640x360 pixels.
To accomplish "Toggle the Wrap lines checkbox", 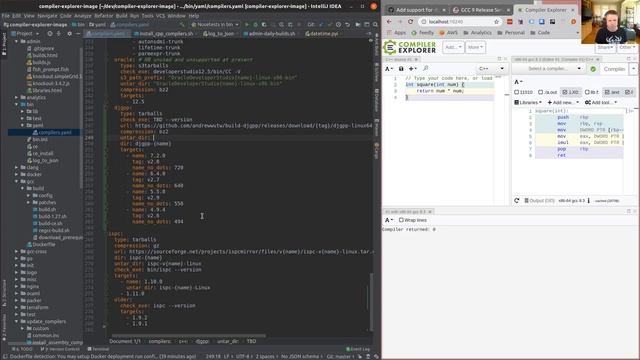I will coord(413,220).
